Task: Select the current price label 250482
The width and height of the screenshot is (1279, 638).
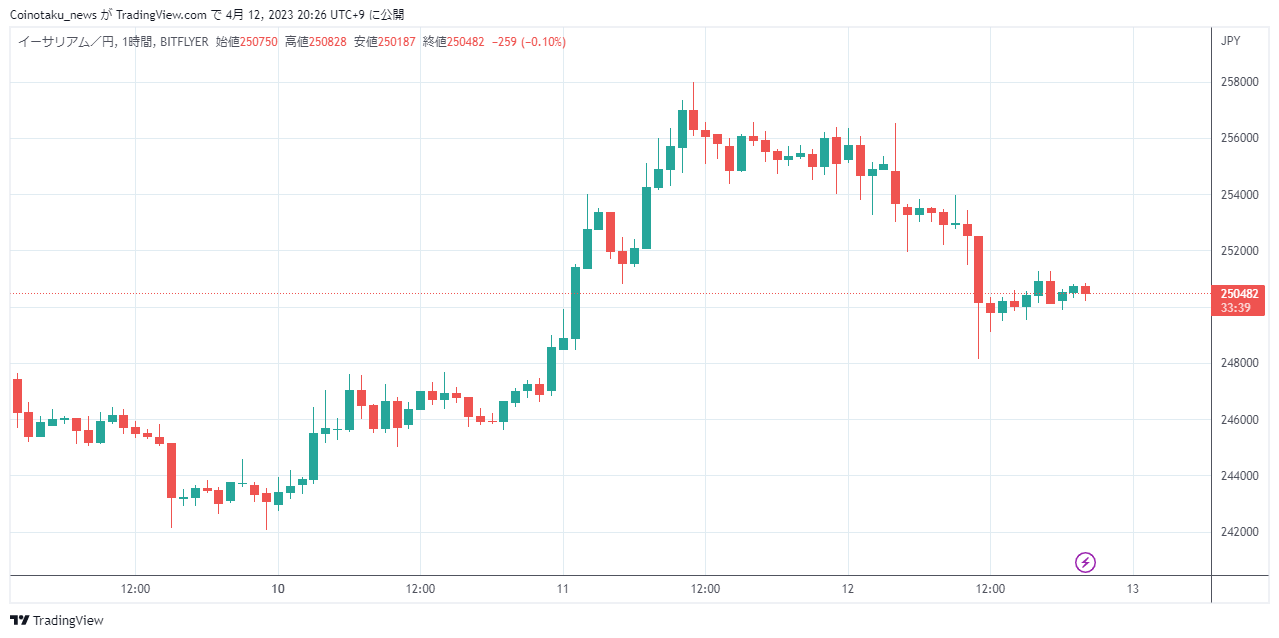Action: click(1239, 293)
